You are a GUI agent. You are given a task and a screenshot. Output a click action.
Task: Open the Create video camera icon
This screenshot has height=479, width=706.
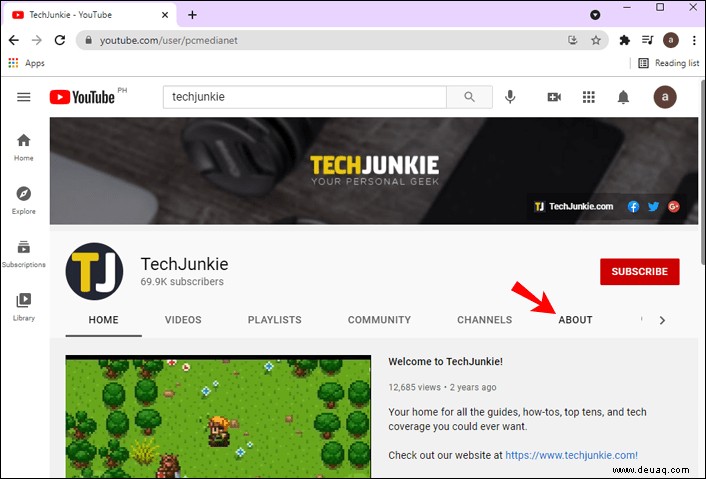tap(554, 97)
